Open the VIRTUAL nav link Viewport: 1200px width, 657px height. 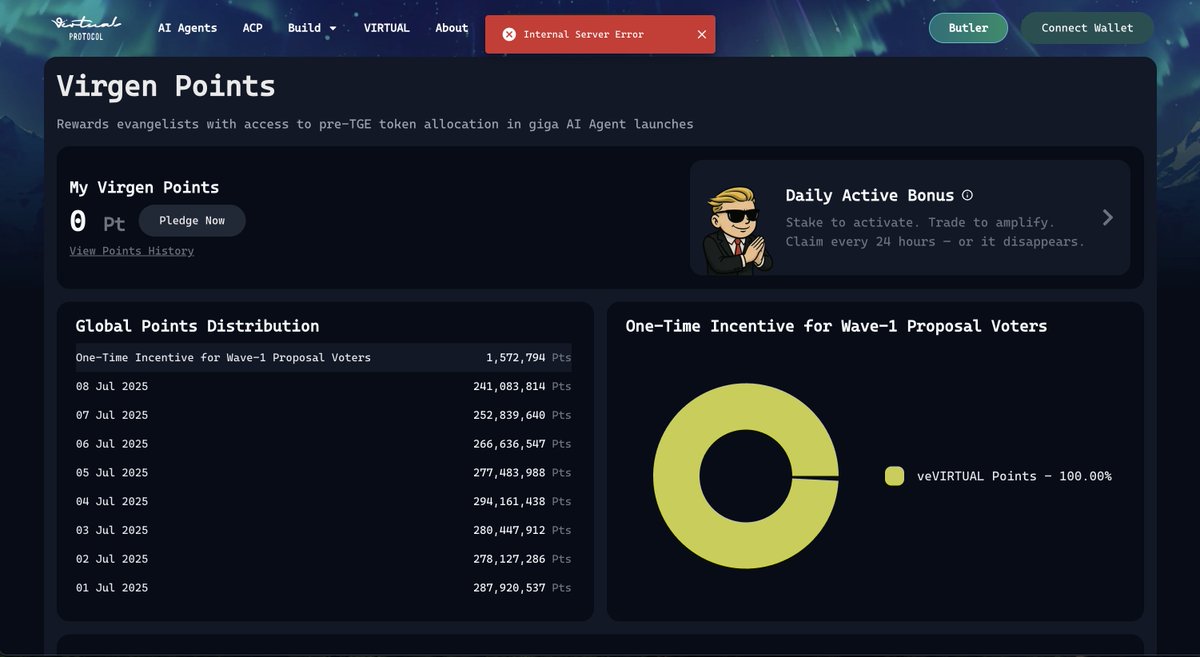386,28
